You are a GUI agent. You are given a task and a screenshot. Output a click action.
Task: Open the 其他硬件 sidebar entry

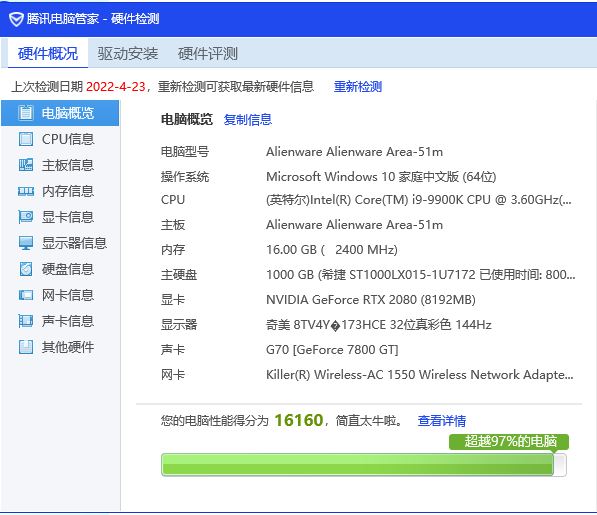(x=60, y=347)
